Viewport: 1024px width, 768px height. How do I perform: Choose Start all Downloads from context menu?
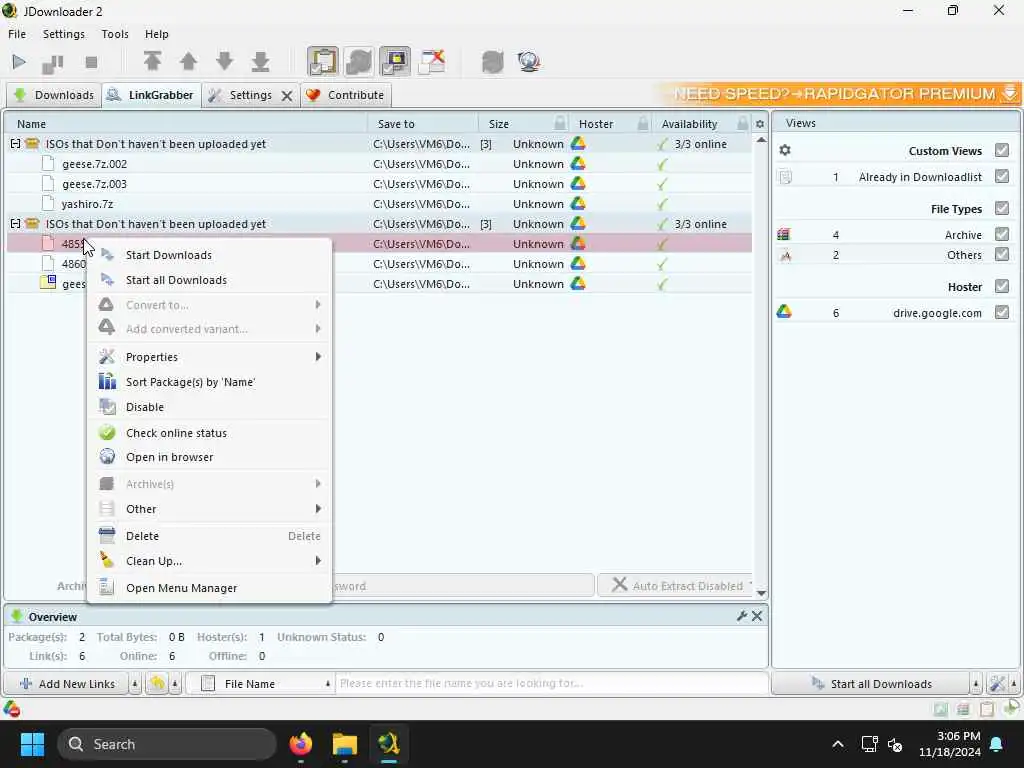coord(209,280)
